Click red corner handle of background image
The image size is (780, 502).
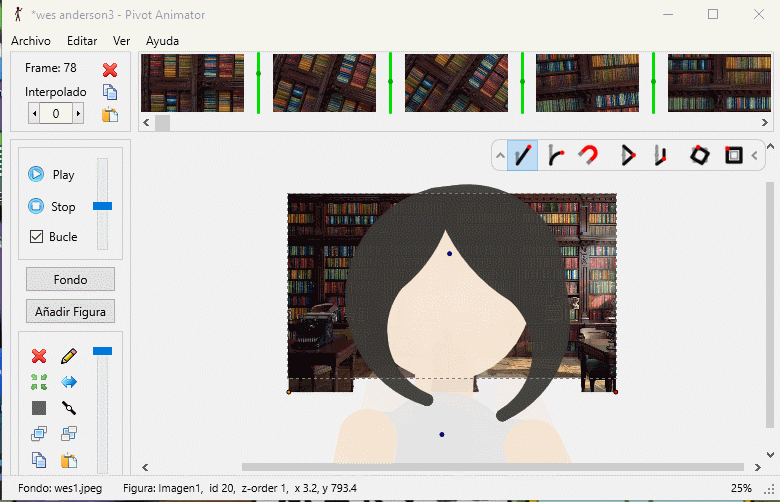pyautogui.click(x=616, y=393)
